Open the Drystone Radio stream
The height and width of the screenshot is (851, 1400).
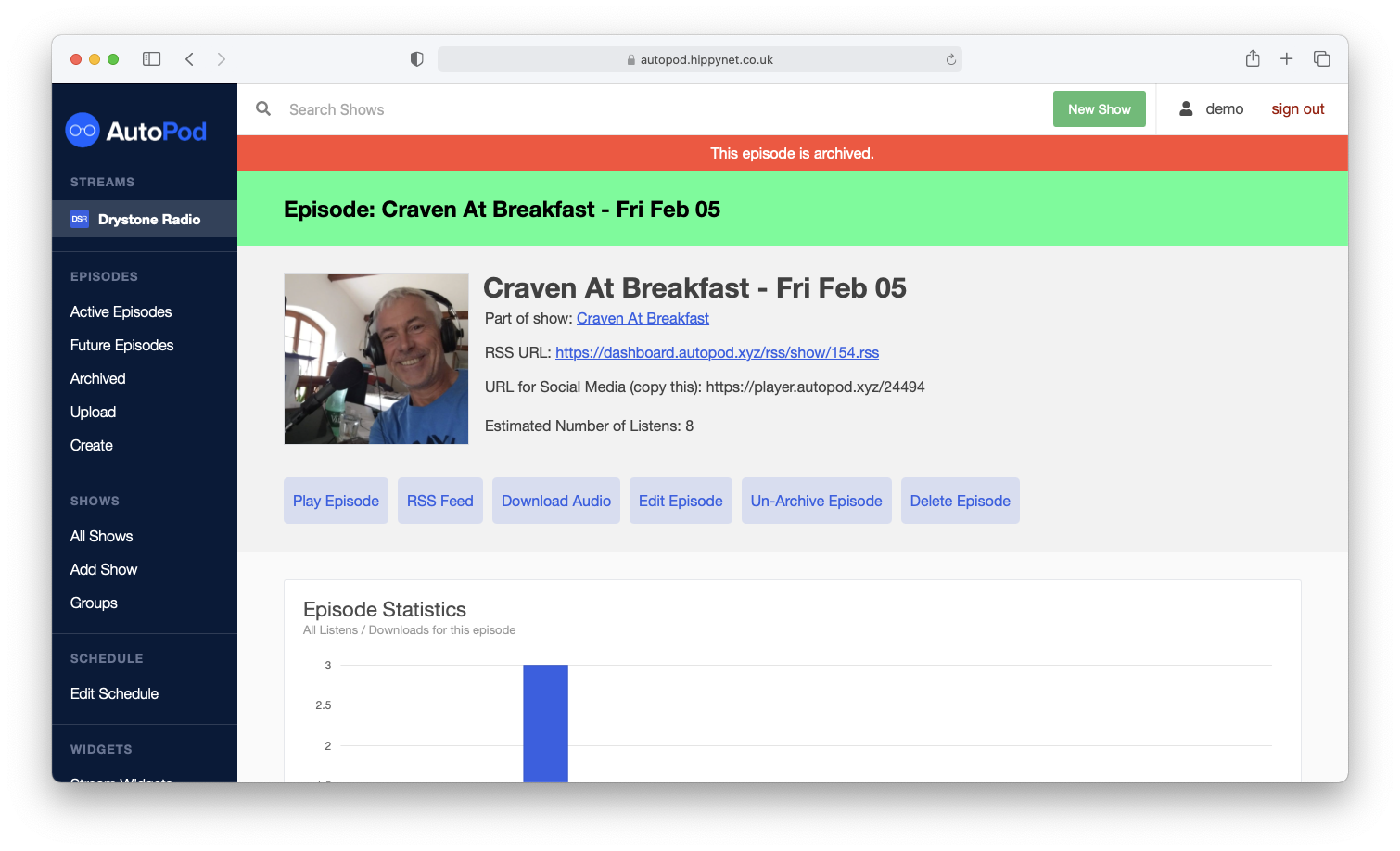tap(145, 219)
